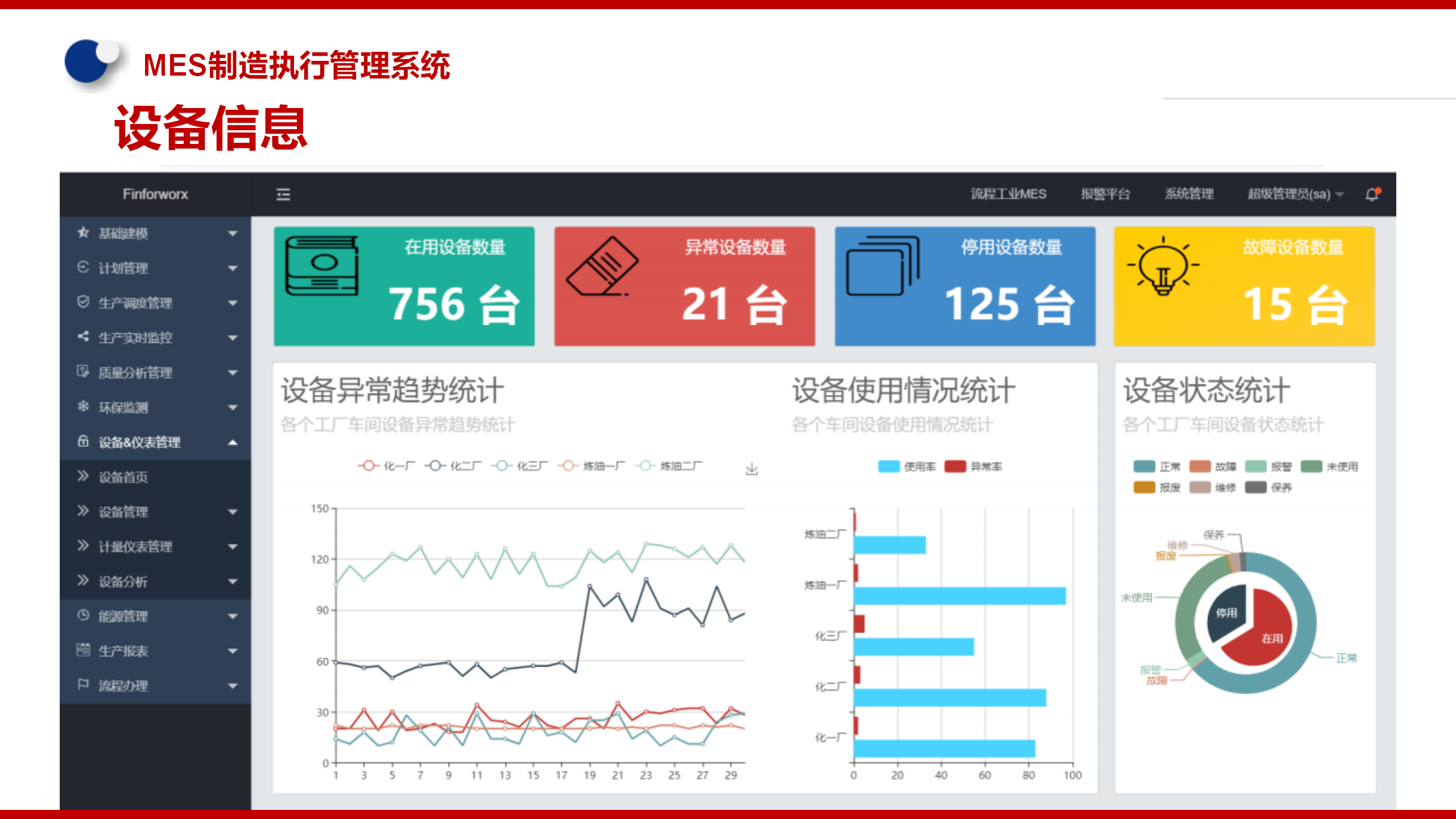Screen dimensions: 1456x819
Task: Click the sidebar collapse hamburger icon
Action: click(x=283, y=195)
